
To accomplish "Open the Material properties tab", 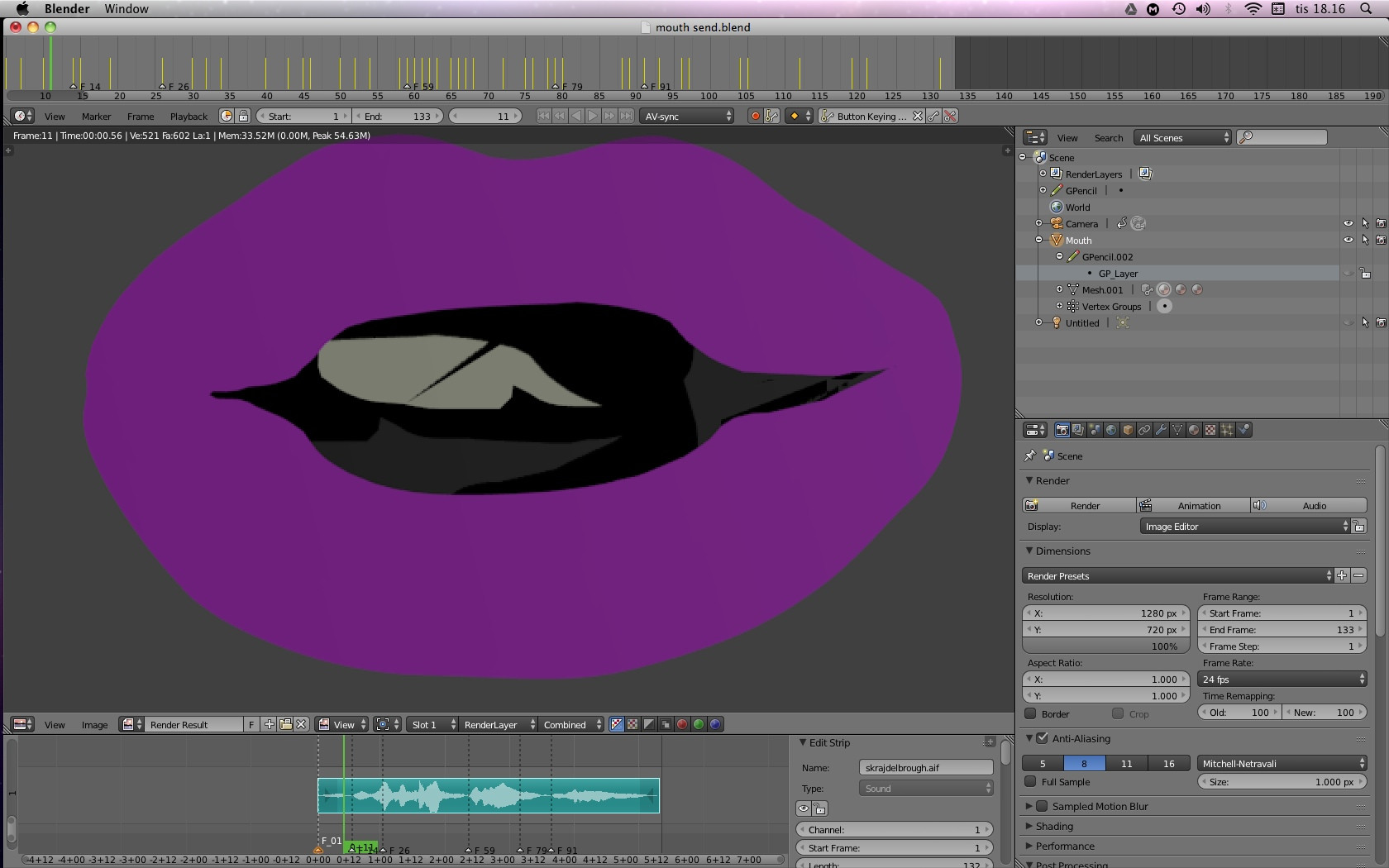I will (1194, 430).
